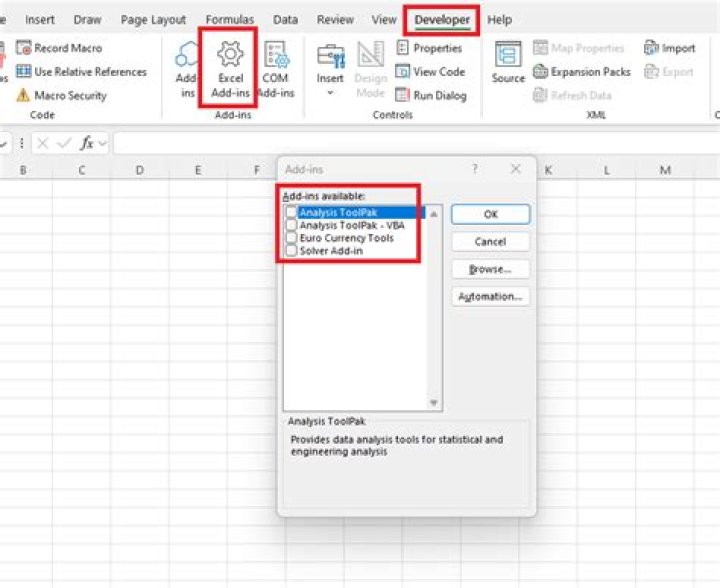The image size is (720, 588).
Task: Open COM Add-ins dialog
Action: pos(276,69)
